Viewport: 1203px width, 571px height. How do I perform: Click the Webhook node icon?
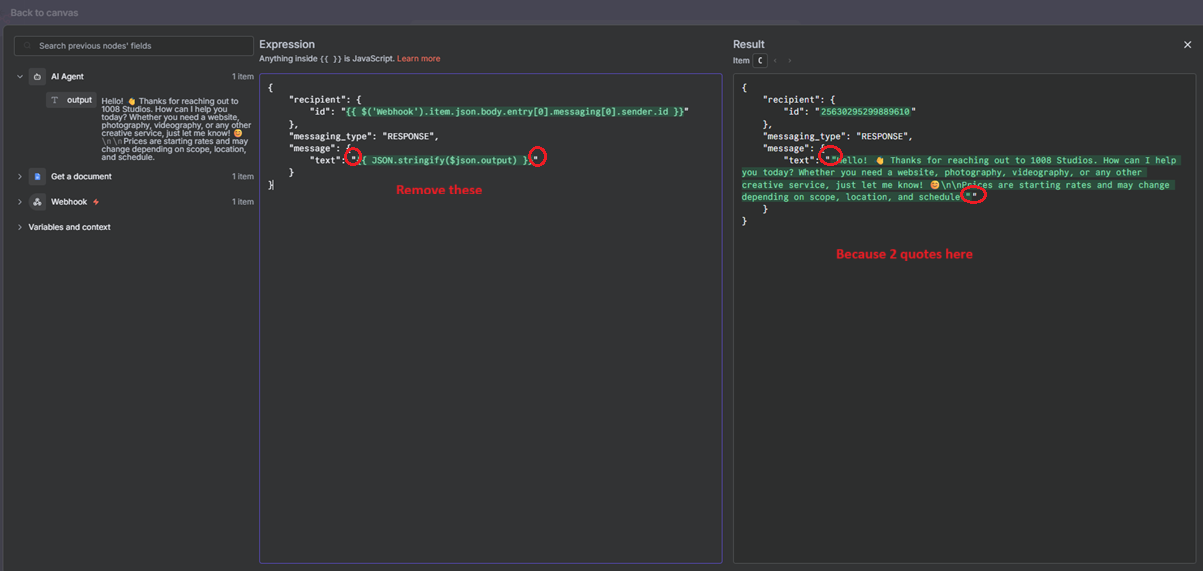click(37, 202)
